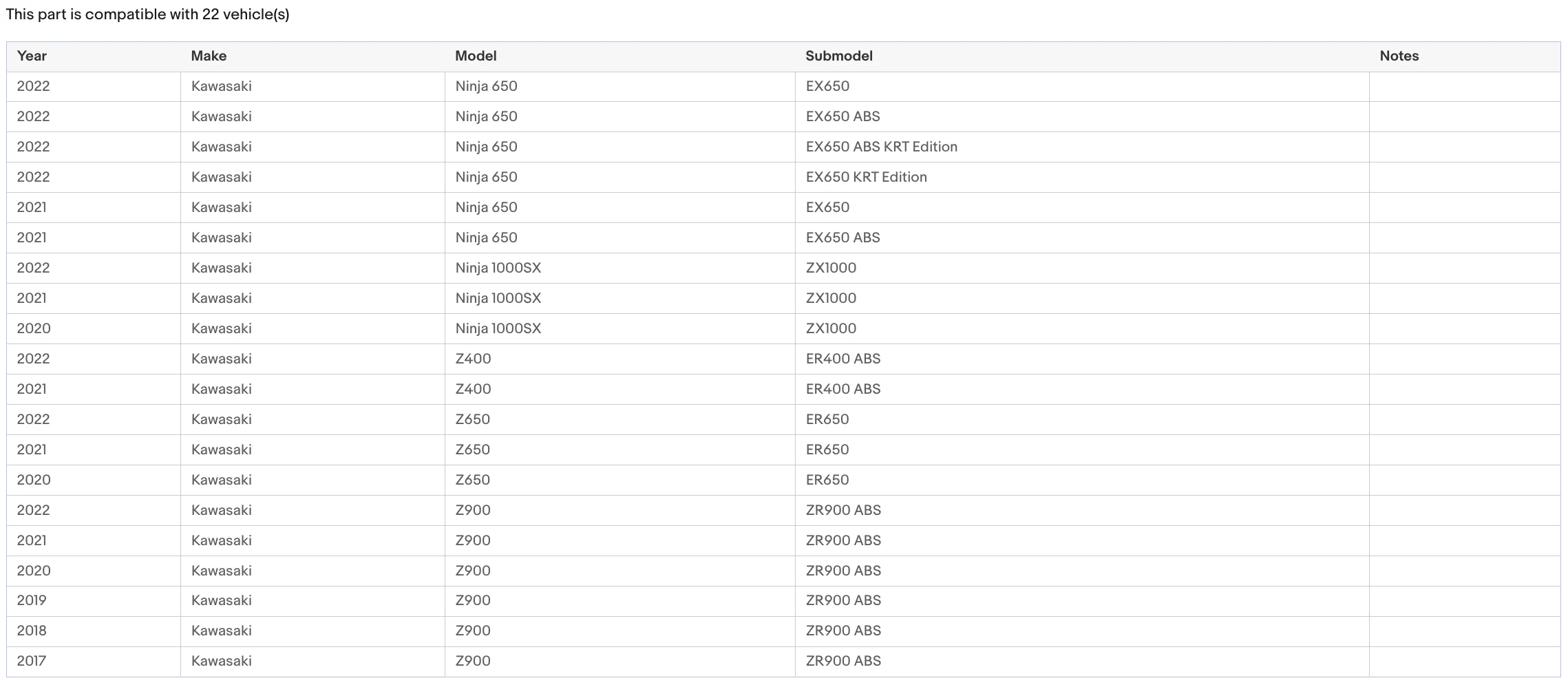Select Kawasaki in the 2020 Z650 row

coord(222,480)
